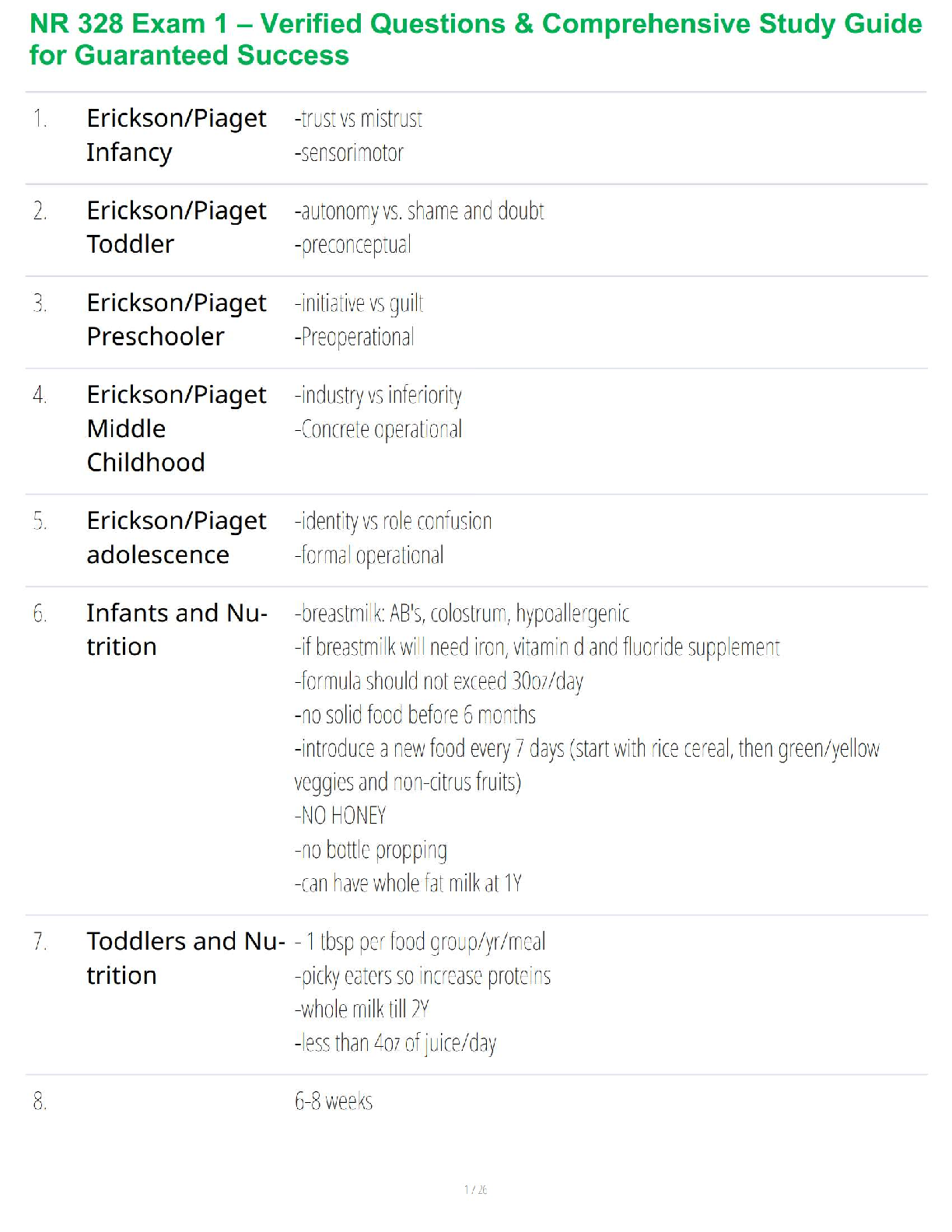The height and width of the screenshot is (1232, 952).
Task: Click the row number 8 label
Action: [40, 1101]
